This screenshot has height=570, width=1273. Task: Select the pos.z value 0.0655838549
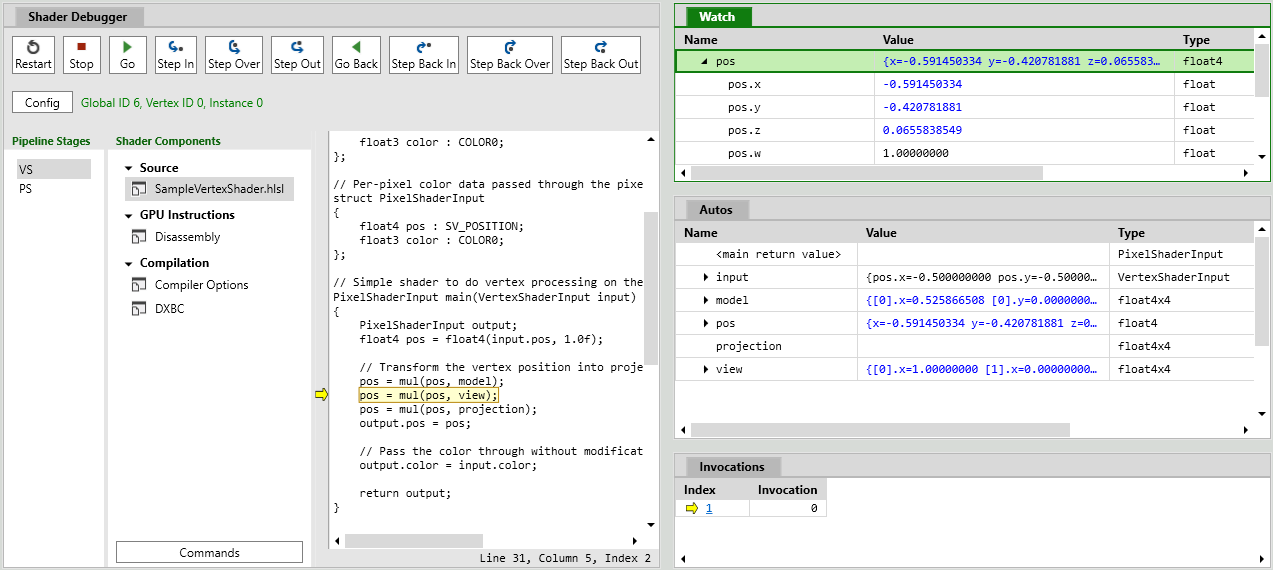point(922,130)
